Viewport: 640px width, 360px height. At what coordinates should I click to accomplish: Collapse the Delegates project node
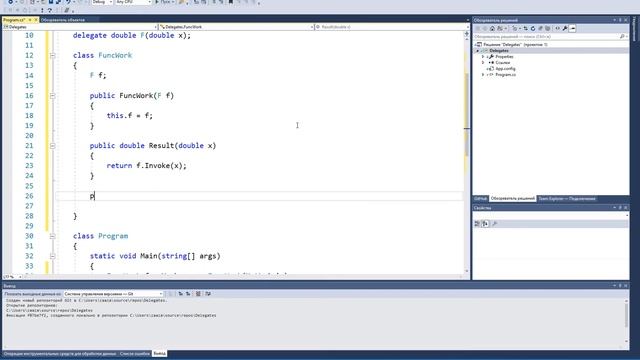point(478,51)
